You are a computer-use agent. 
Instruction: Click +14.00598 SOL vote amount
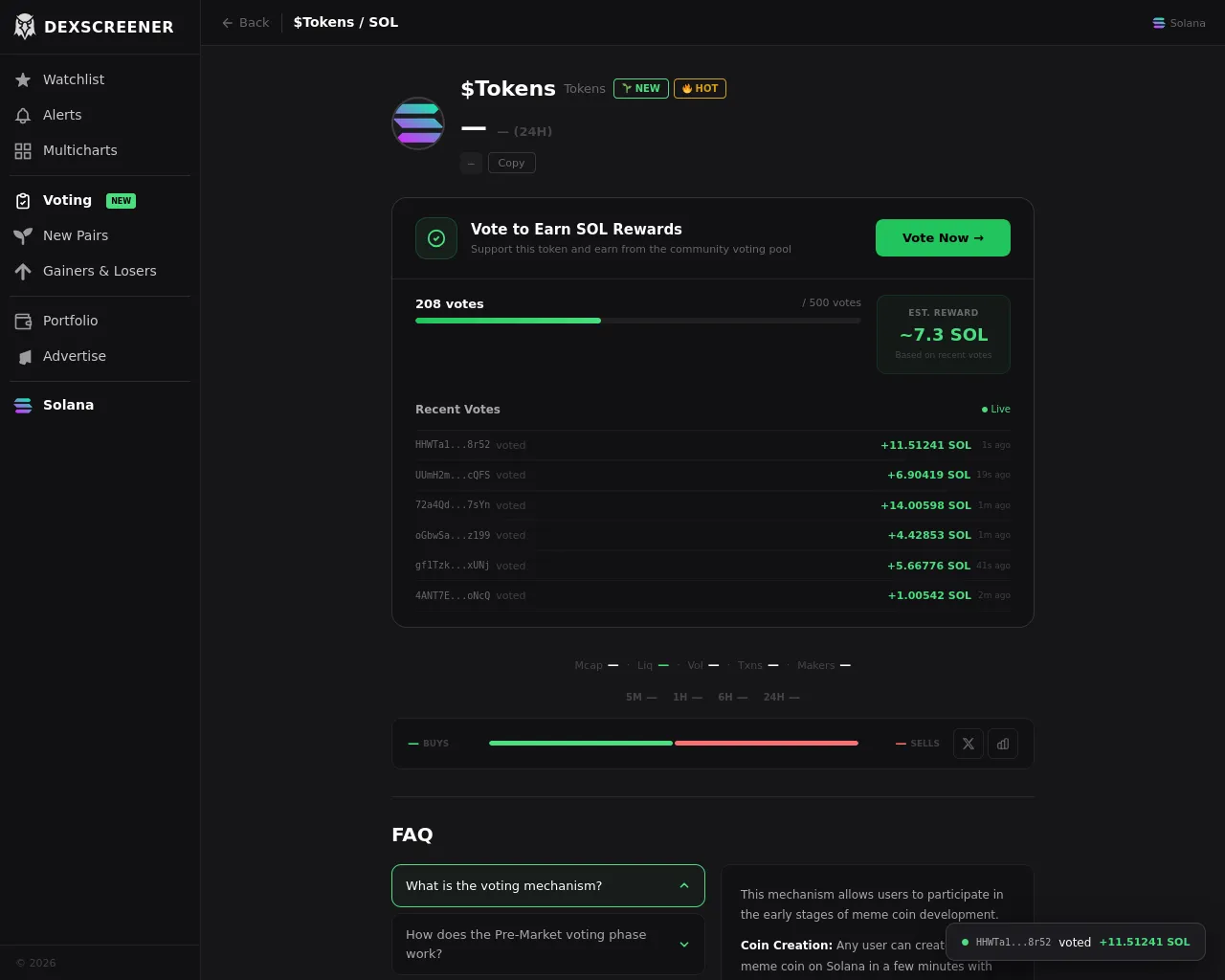(x=925, y=505)
